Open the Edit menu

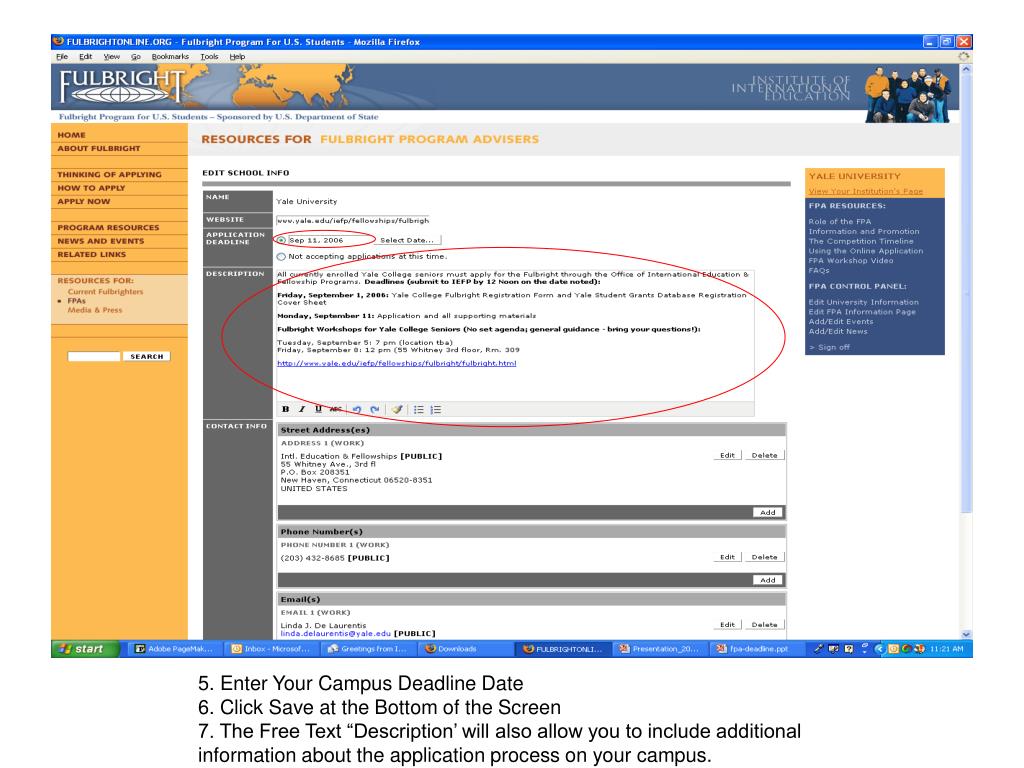(86, 57)
